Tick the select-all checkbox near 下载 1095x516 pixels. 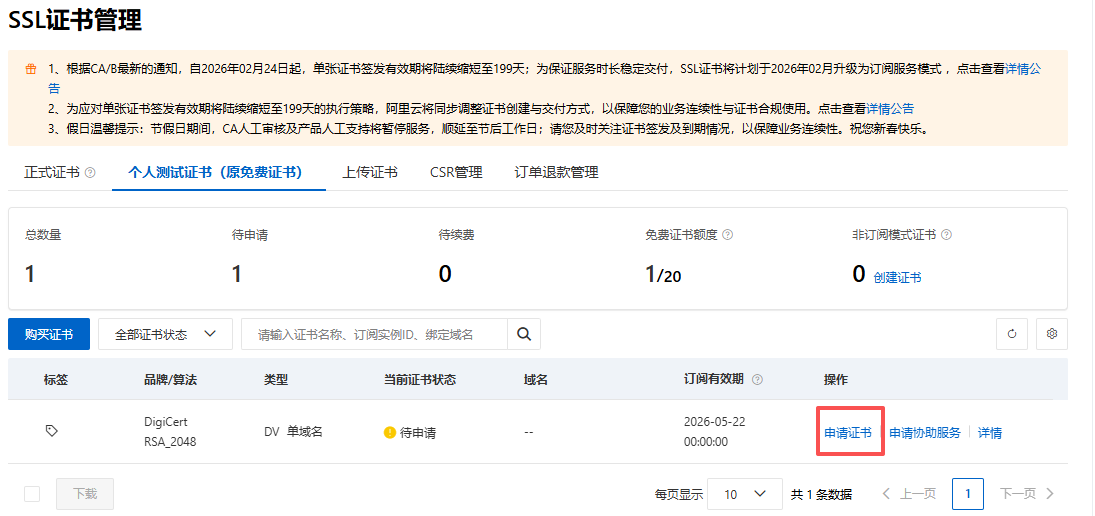pos(32,494)
